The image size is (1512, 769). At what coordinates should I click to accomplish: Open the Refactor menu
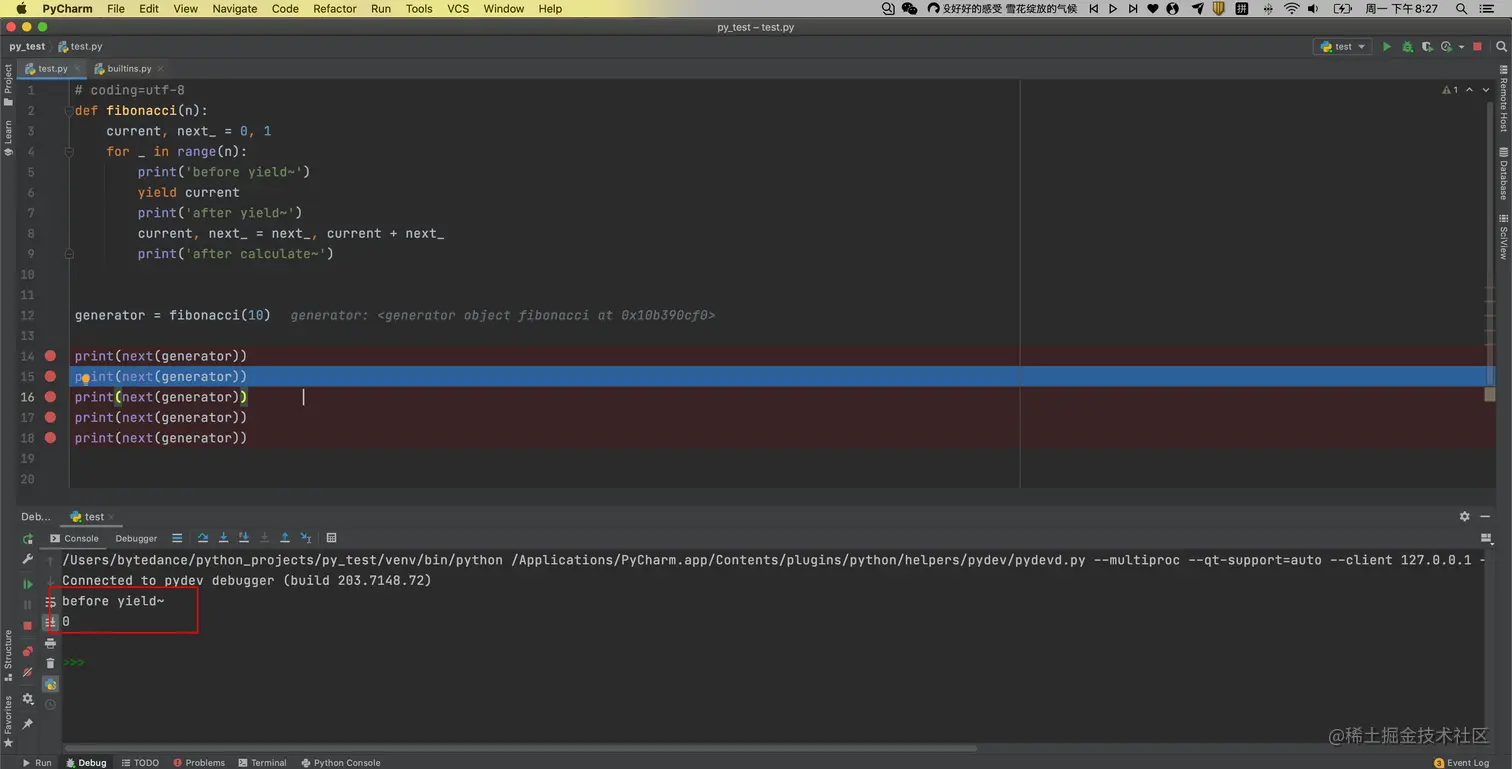335,9
